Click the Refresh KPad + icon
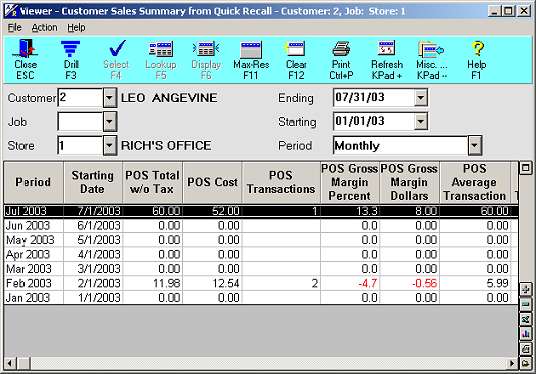 387,59
